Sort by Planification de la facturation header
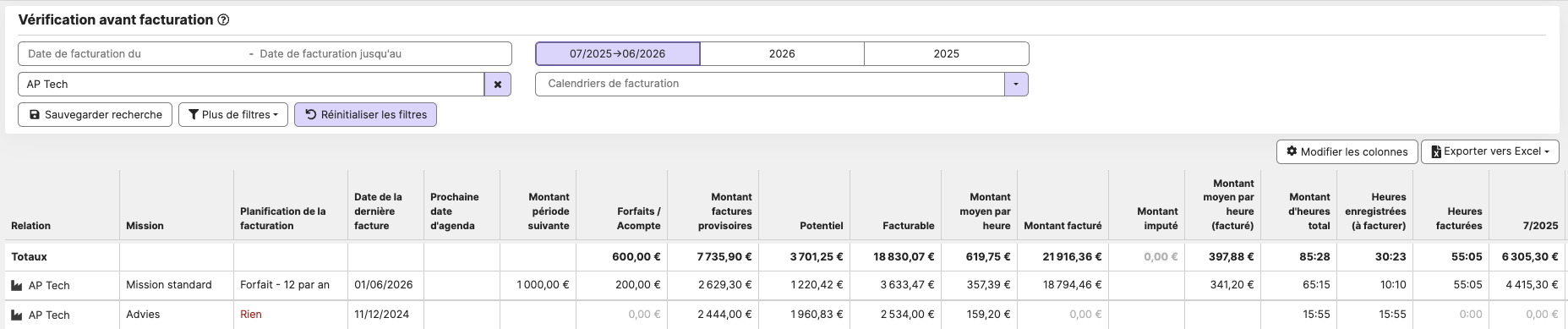This screenshot has height=329, width=1568. pyautogui.click(x=283, y=218)
